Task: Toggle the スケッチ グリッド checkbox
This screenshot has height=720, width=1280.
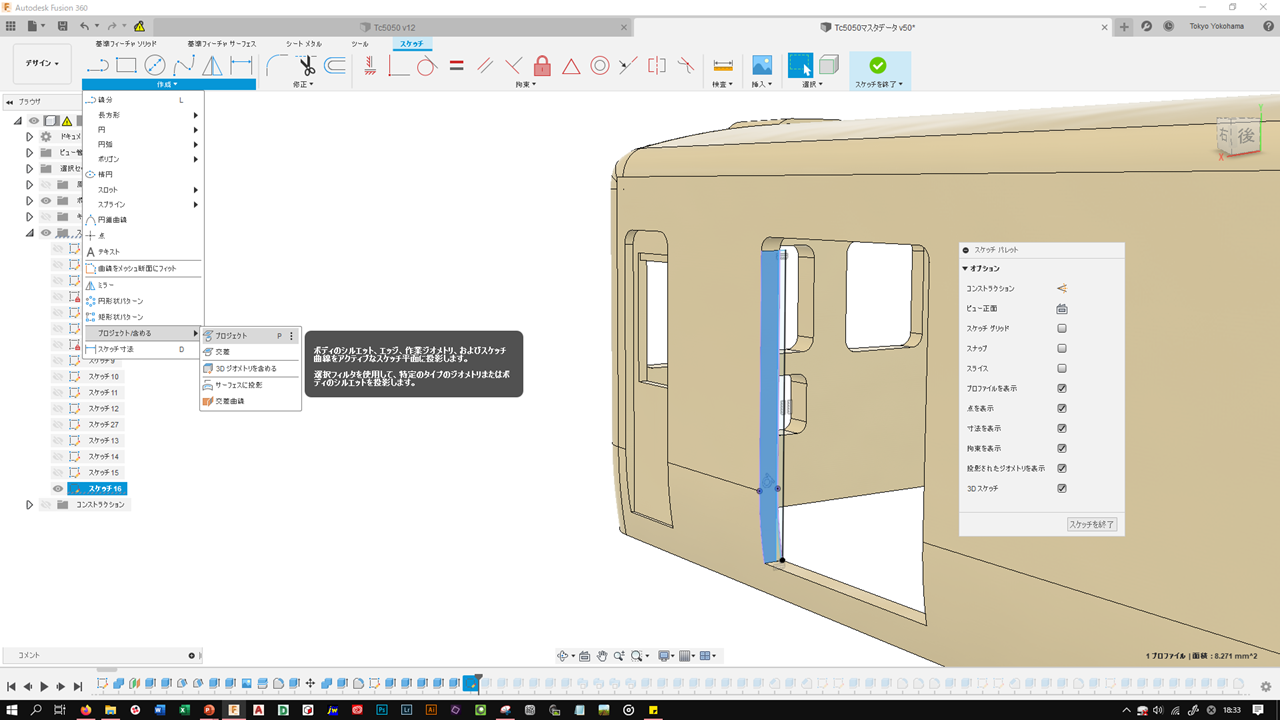Action: tap(1062, 328)
